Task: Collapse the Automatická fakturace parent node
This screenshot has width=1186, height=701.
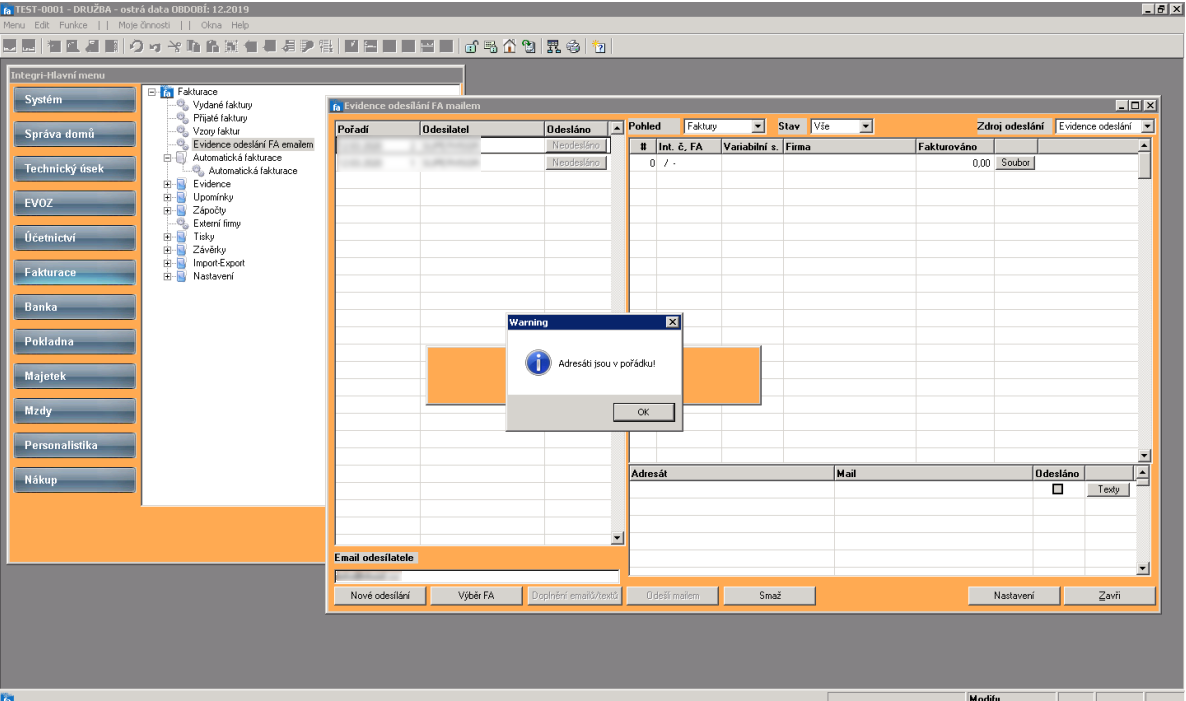Action: pos(167,158)
